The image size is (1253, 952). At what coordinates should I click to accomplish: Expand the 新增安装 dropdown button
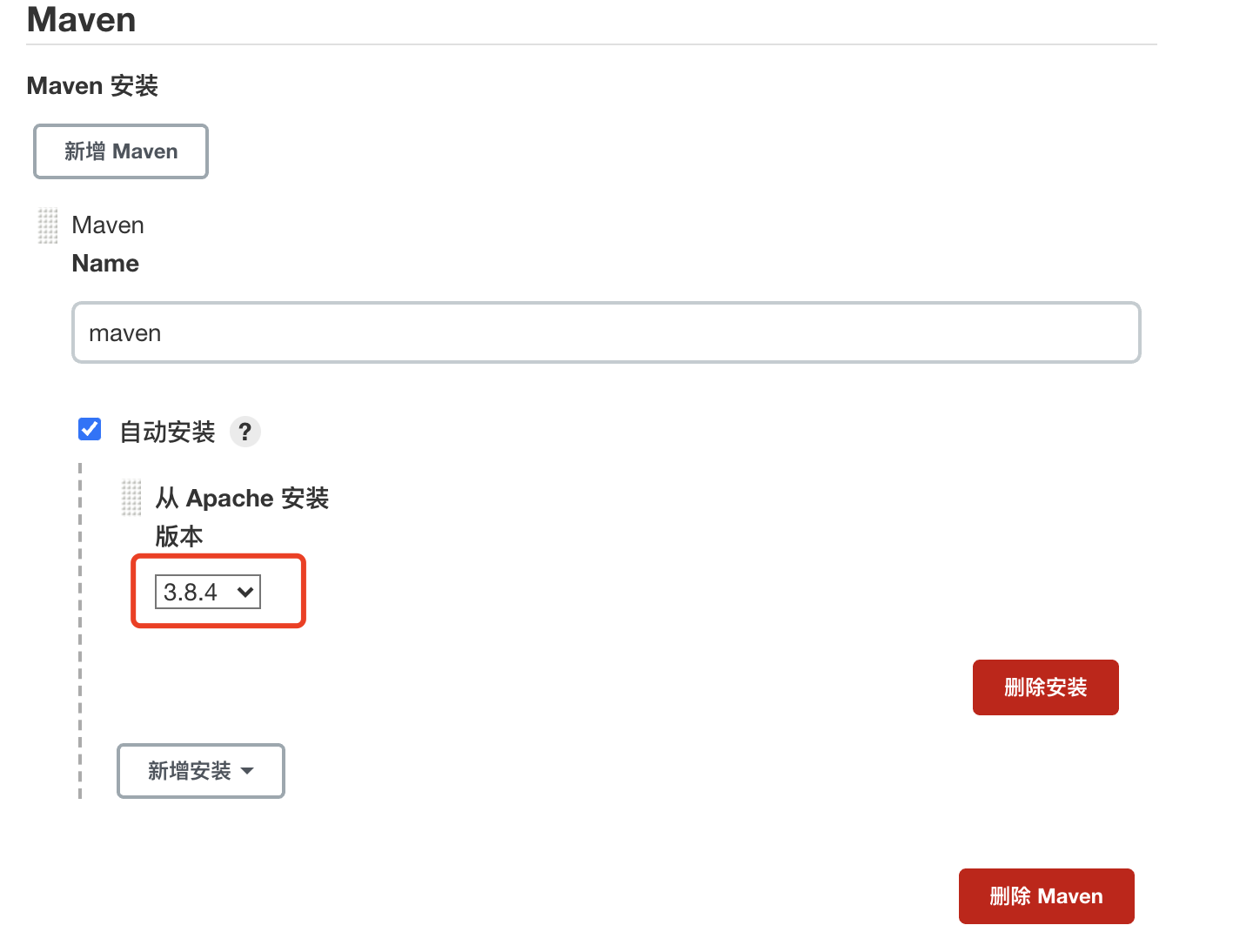200,771
